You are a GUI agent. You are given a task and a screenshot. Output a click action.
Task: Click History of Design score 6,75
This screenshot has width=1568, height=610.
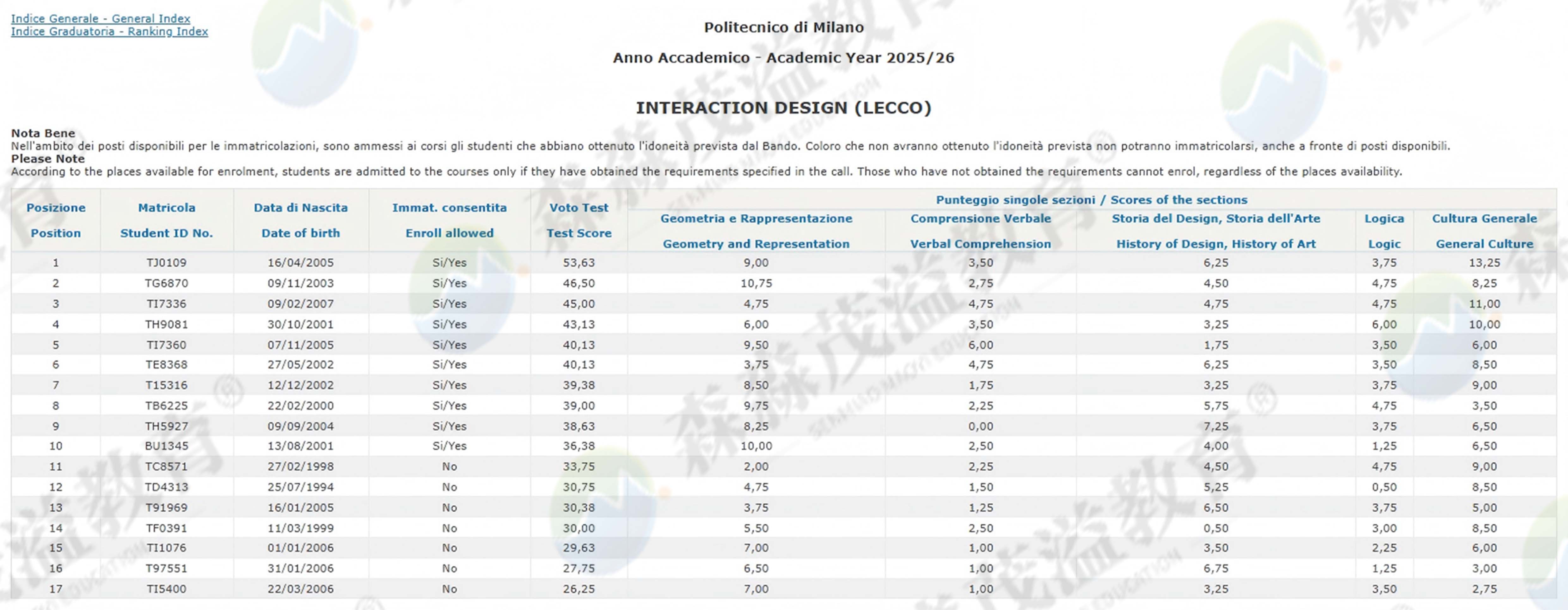tap(1216, 569)
